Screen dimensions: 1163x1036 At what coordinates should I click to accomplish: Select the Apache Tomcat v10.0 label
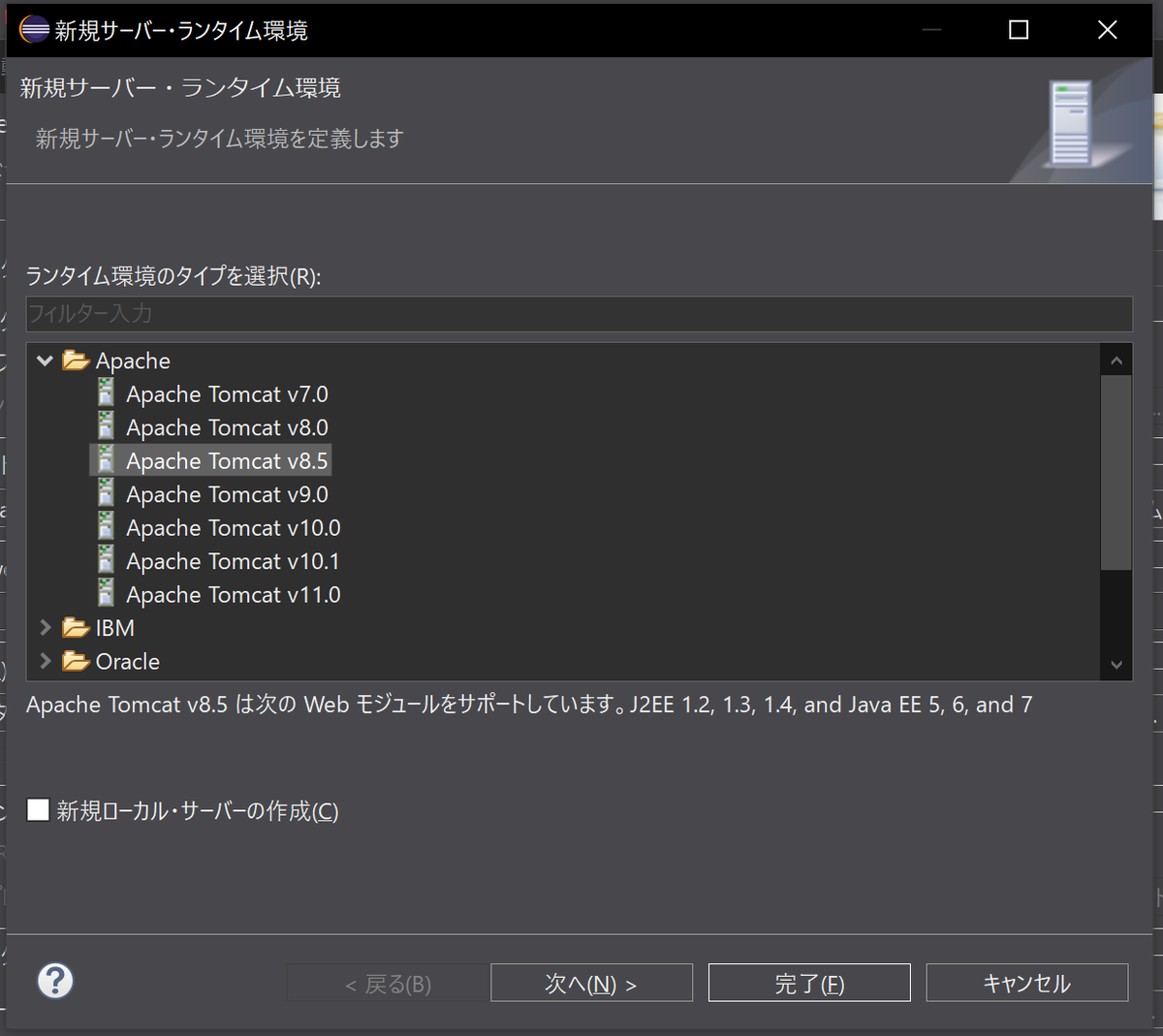coord(233,528)
